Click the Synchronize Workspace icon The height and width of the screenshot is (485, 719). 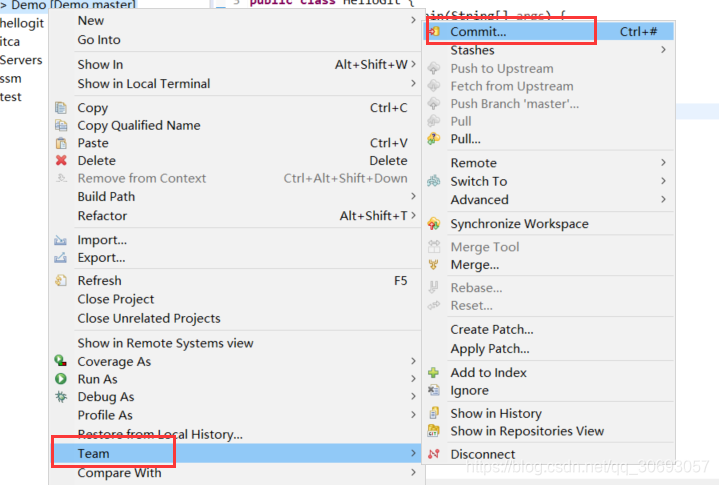click(434, 224)
